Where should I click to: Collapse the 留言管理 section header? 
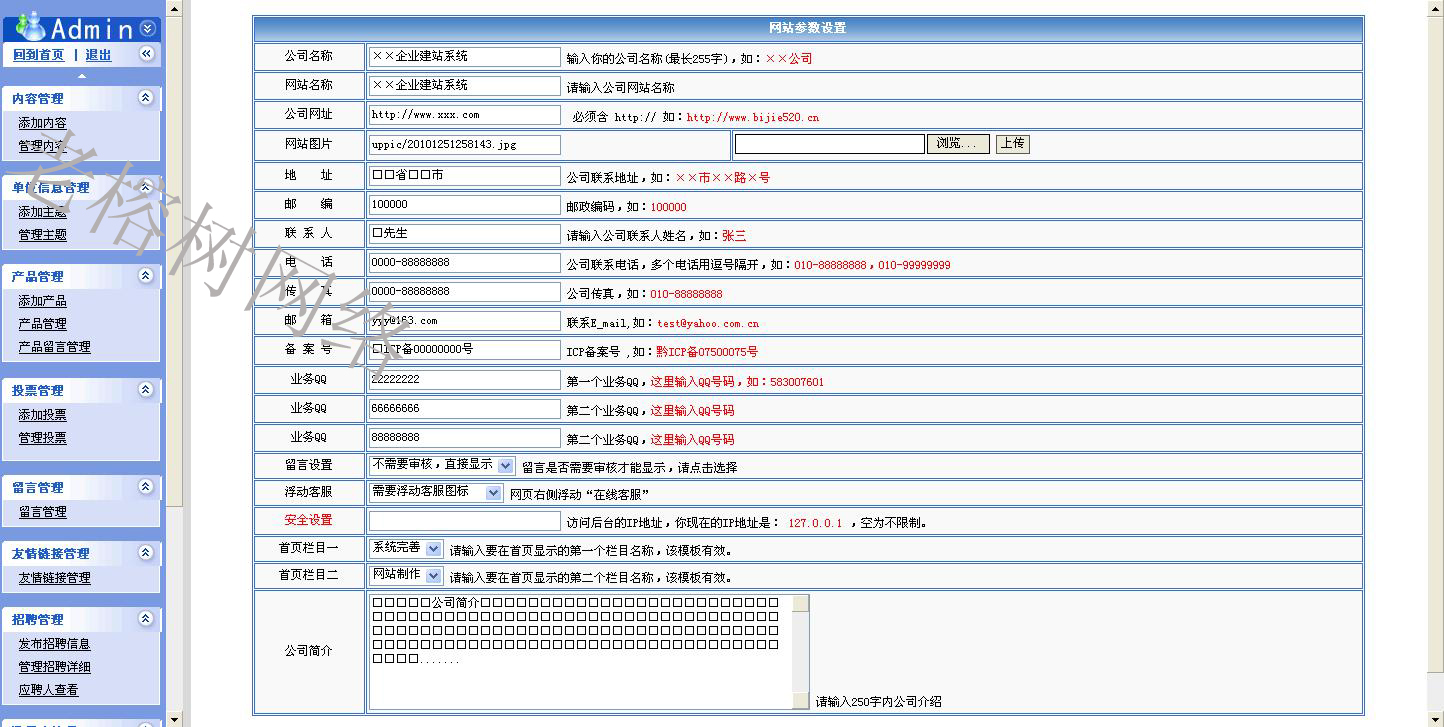(145, 486)
